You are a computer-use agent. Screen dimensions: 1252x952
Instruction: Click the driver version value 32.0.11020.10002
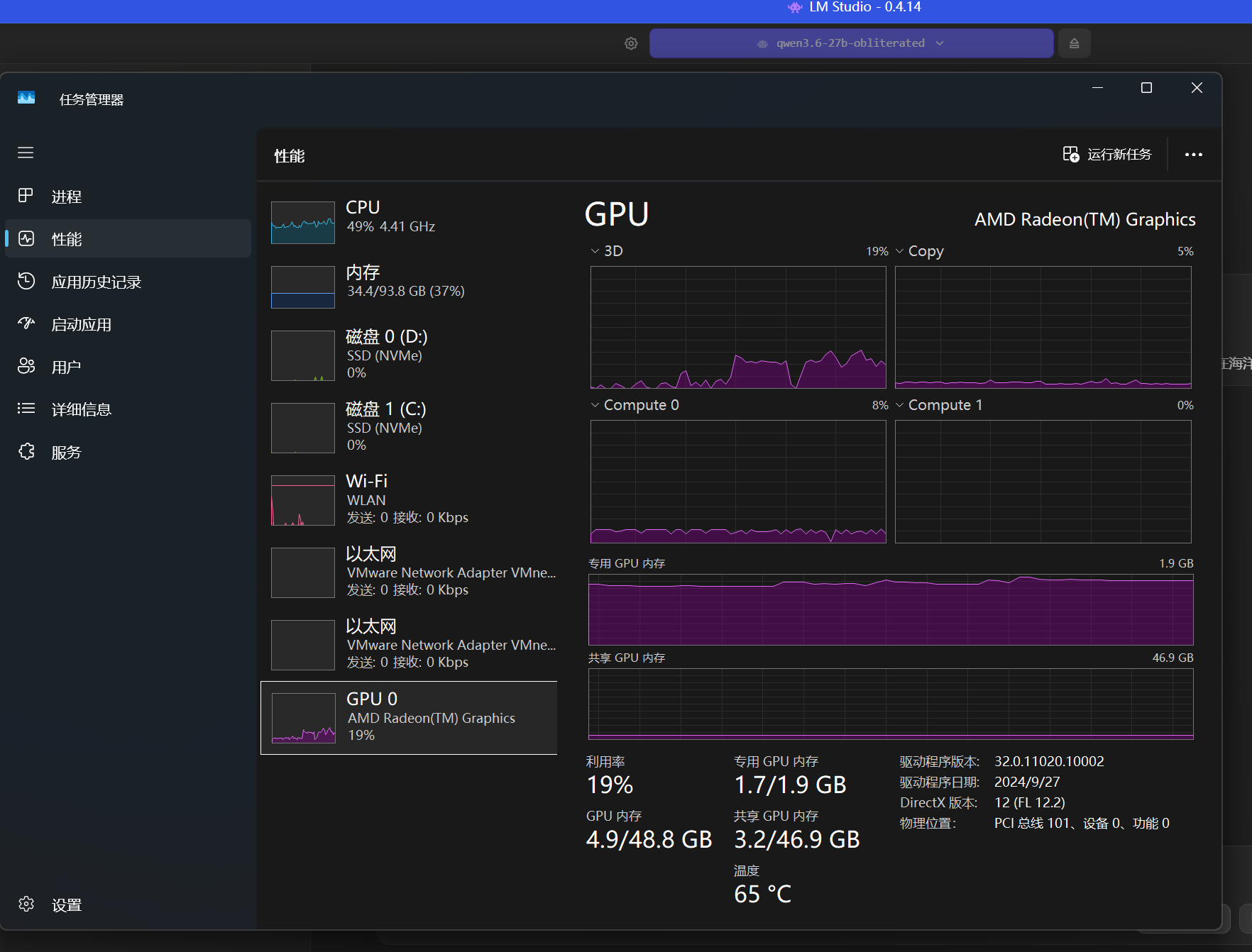(x=1049, y=761)
